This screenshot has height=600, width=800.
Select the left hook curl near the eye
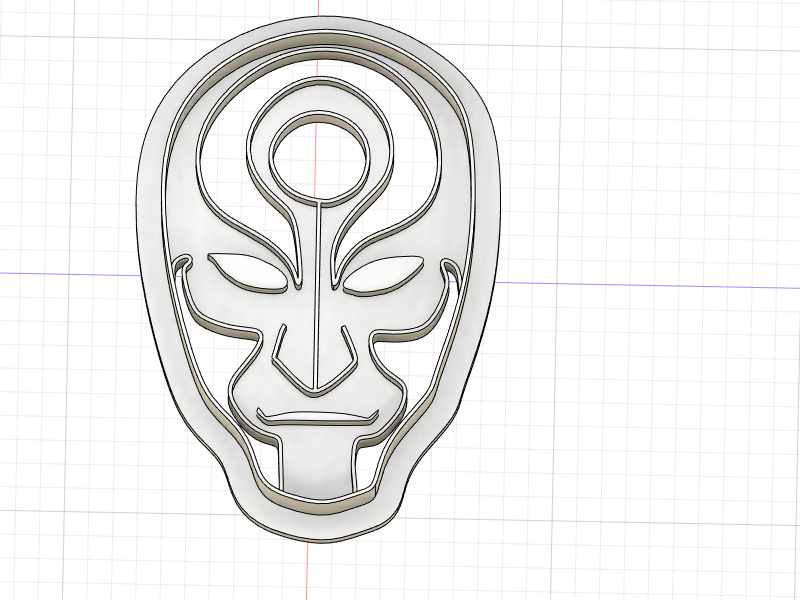click(x=183, y=265)
